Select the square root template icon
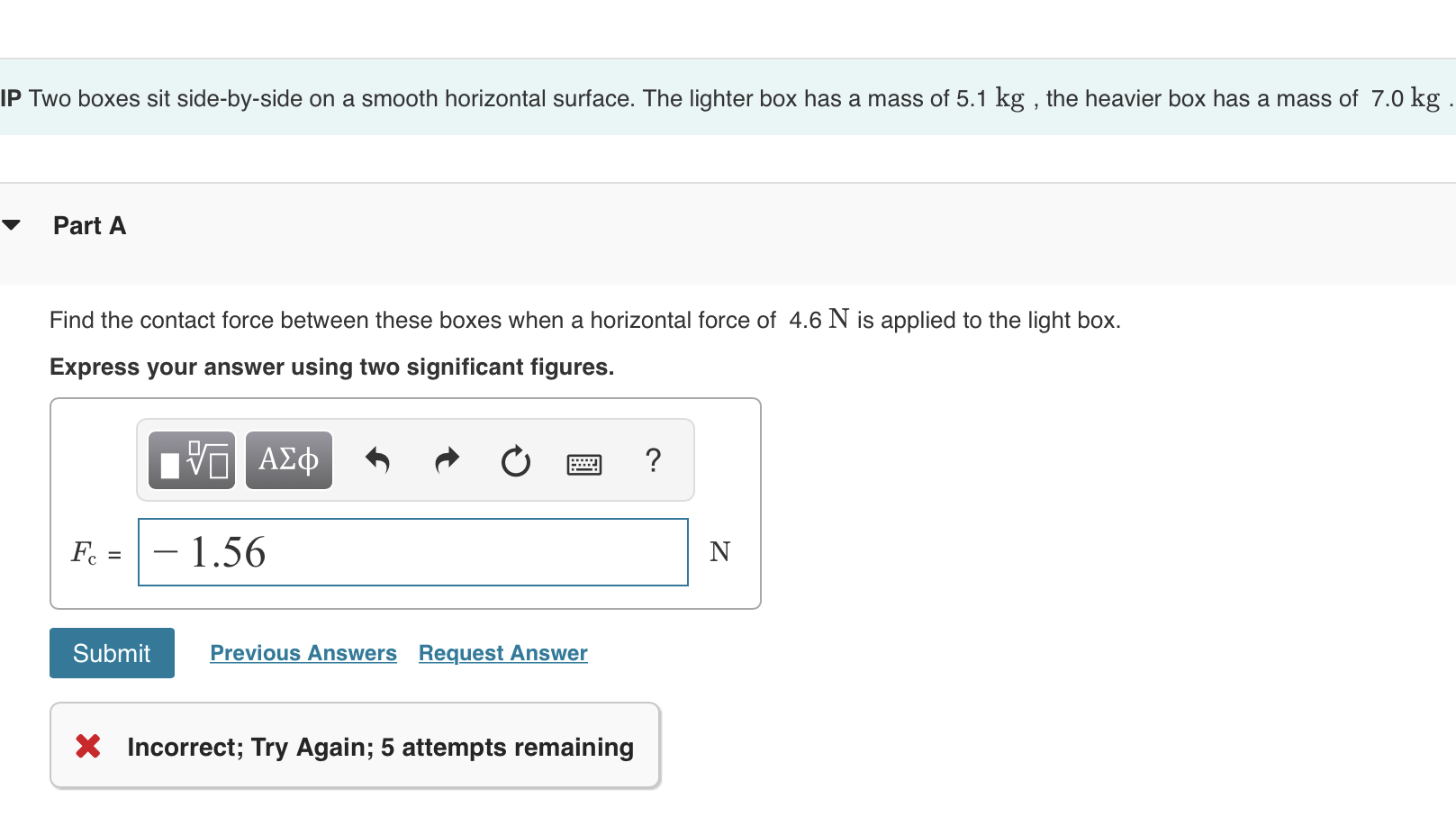This screenshot has width=1456, height=817. (x=190, y=460)
